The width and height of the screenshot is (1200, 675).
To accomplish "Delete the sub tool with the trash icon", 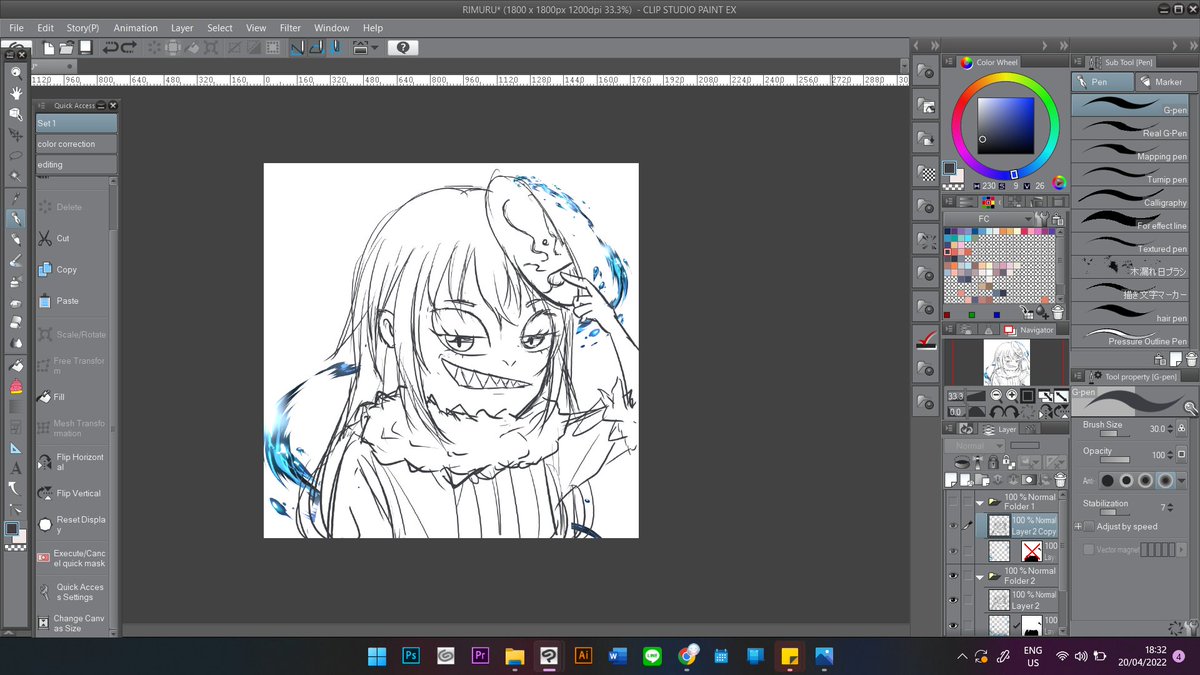I will pyautogui.click(x=1191, y=359).
